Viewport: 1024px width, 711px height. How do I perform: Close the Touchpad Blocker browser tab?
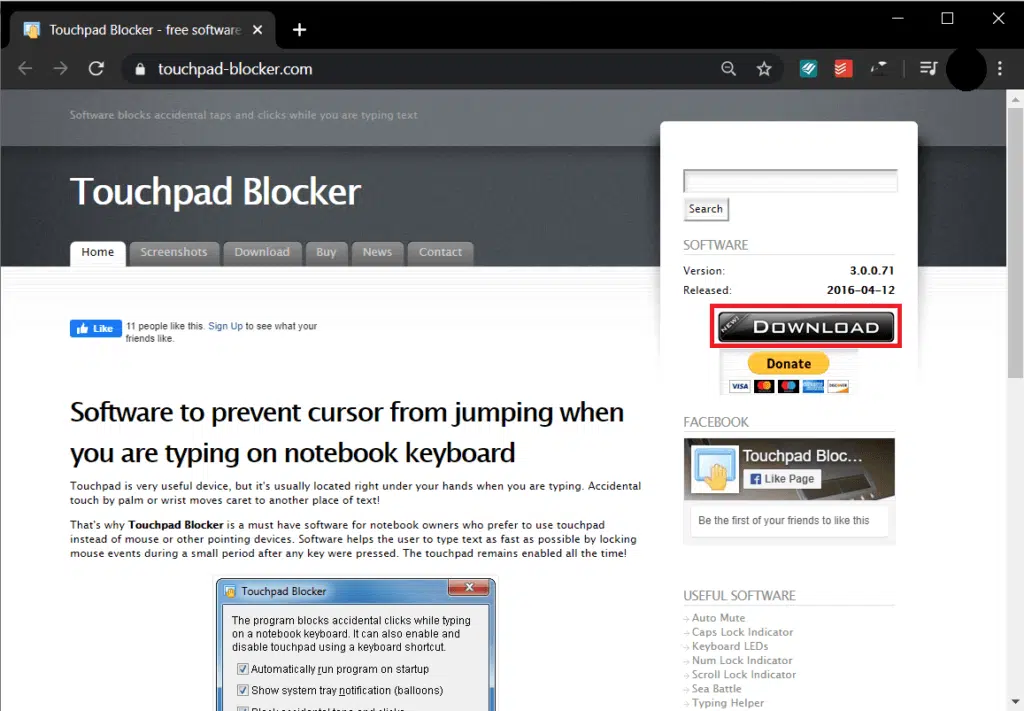[257, 30]
